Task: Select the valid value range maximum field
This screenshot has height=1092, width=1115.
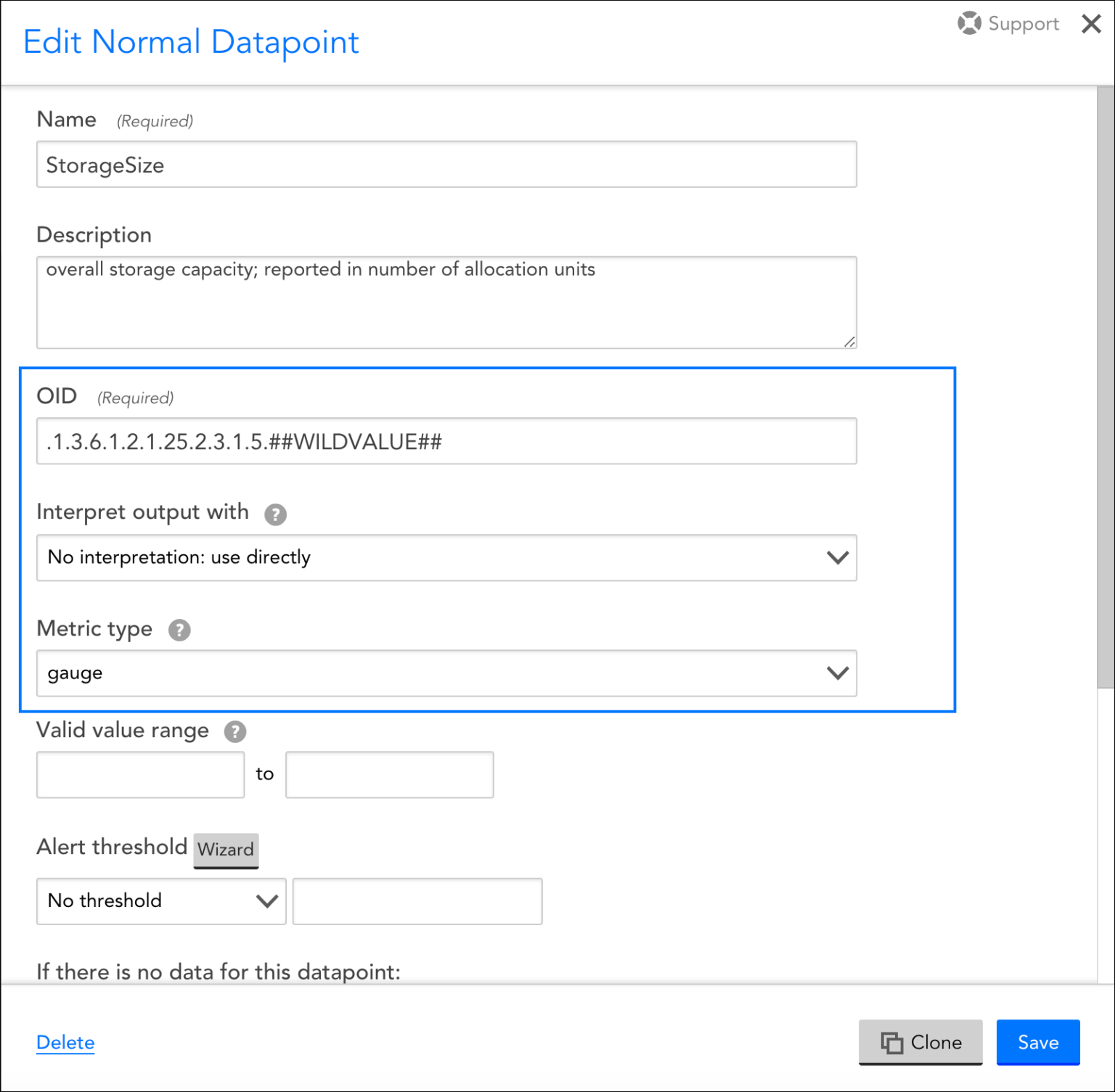Action: tap(390, 775)
